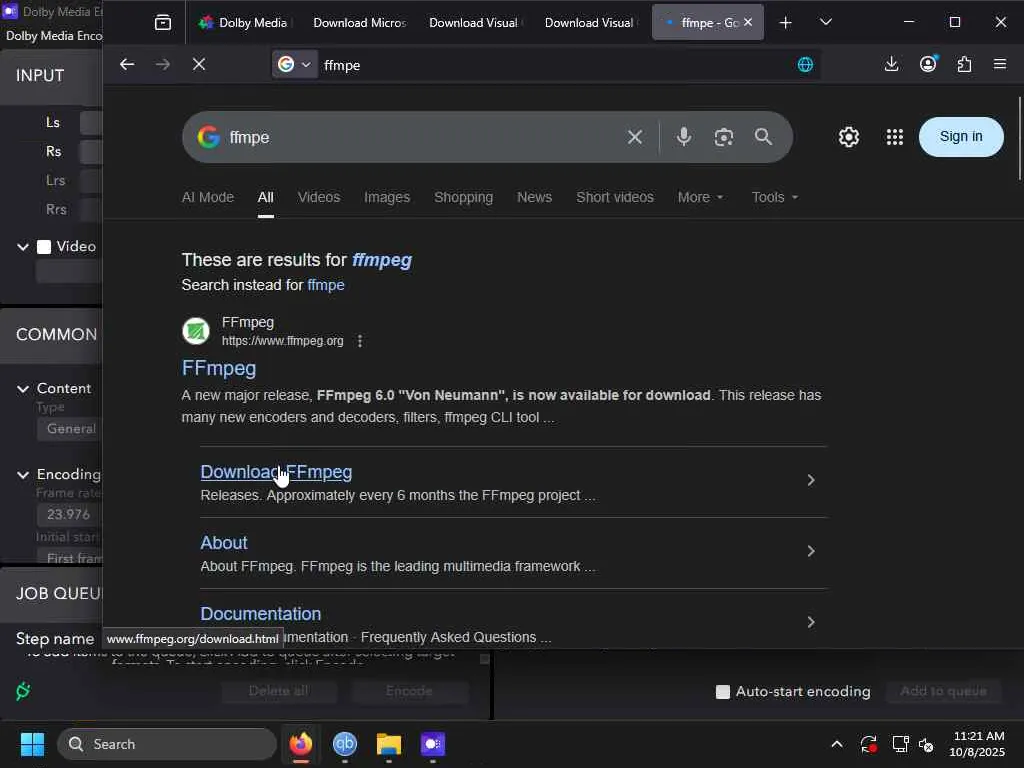Viewport: 1024px width, 768px height.
Task: Click the translation globe icon in address bar
Action: click(805, 65)
